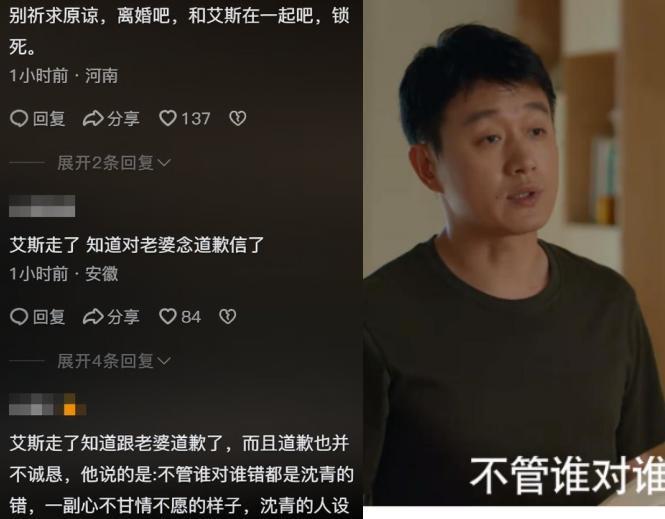Tap reply bubble icon on Anhui comment
The height and width of the screenshot is (519, 665).
click(19, 317)
